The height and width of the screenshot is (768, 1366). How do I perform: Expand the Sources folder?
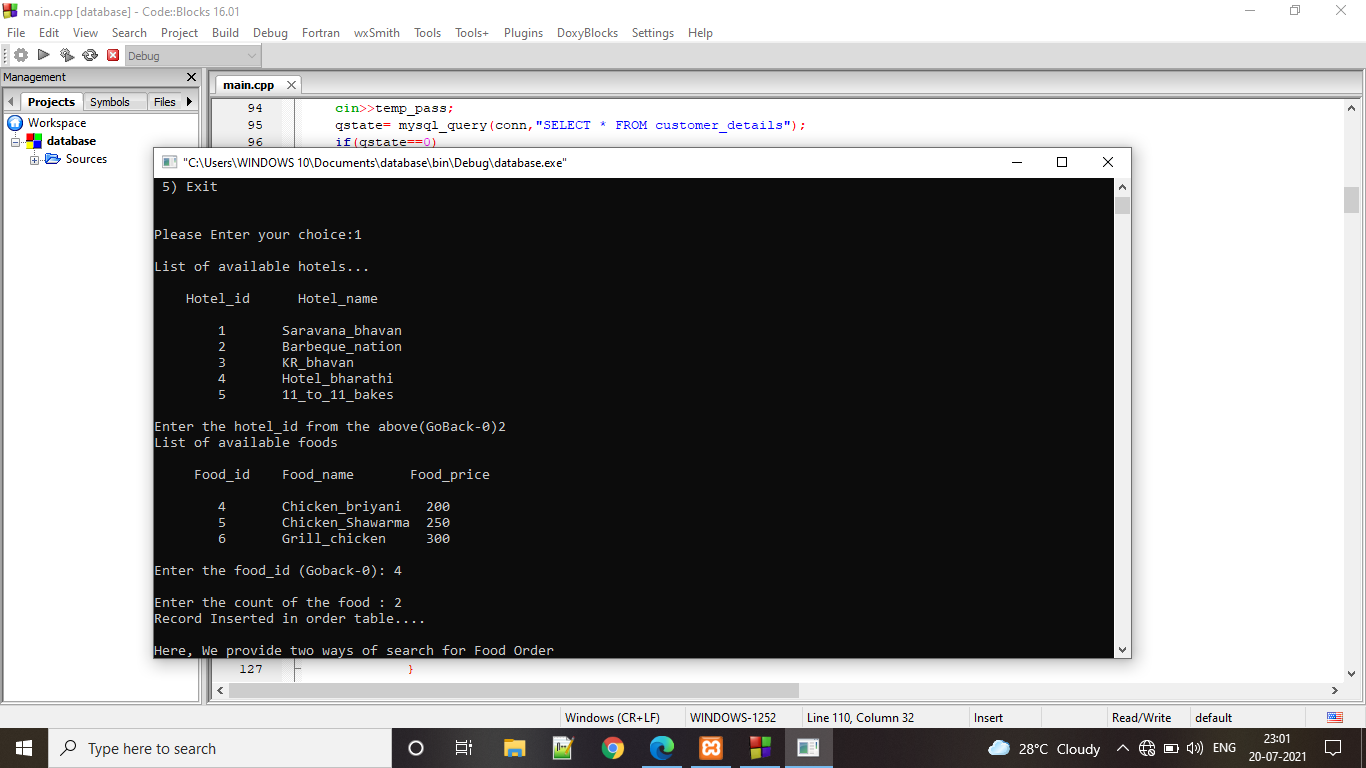tap(35, 160)
